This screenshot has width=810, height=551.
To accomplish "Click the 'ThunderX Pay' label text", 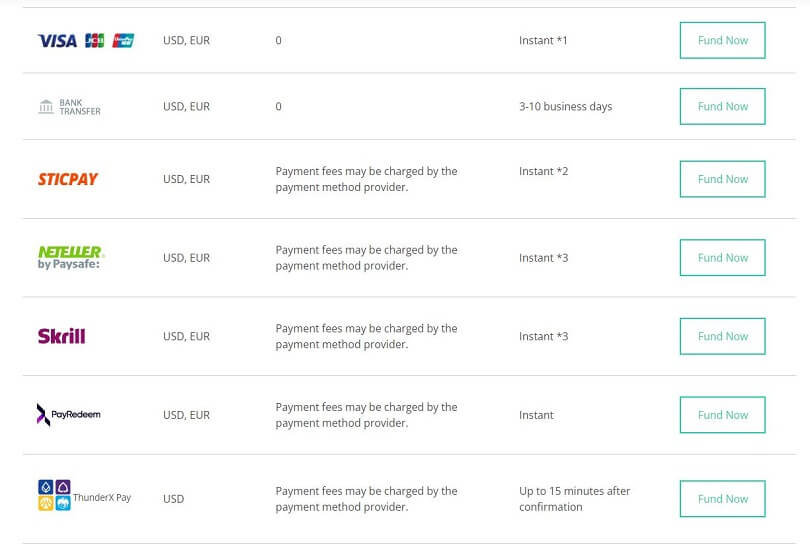I will point(102,497).
